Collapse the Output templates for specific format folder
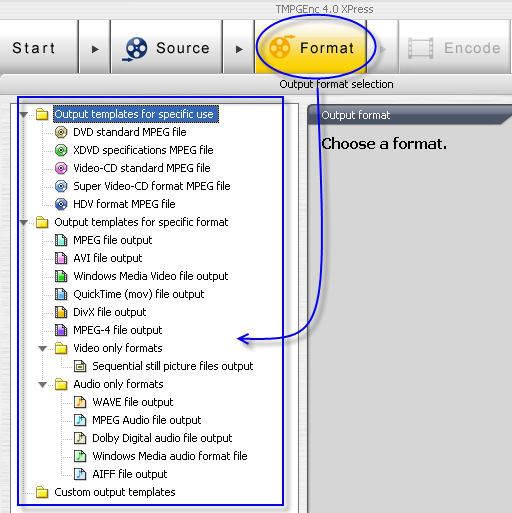 [x=24, y=222]
